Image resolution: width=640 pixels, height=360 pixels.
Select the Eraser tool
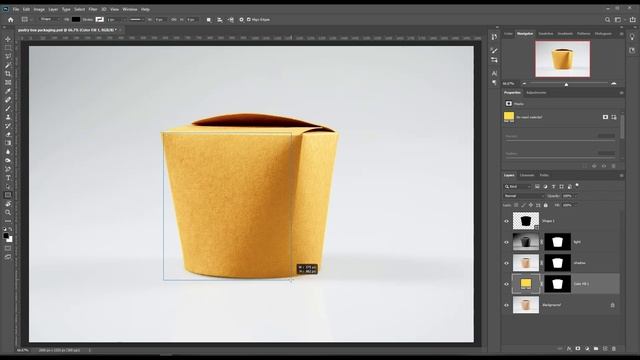click(8, 134)
